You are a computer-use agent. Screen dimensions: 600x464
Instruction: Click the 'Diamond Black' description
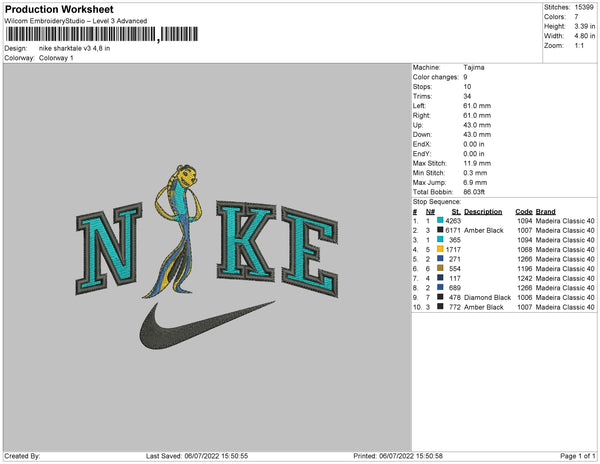click(x=488, y=297)
